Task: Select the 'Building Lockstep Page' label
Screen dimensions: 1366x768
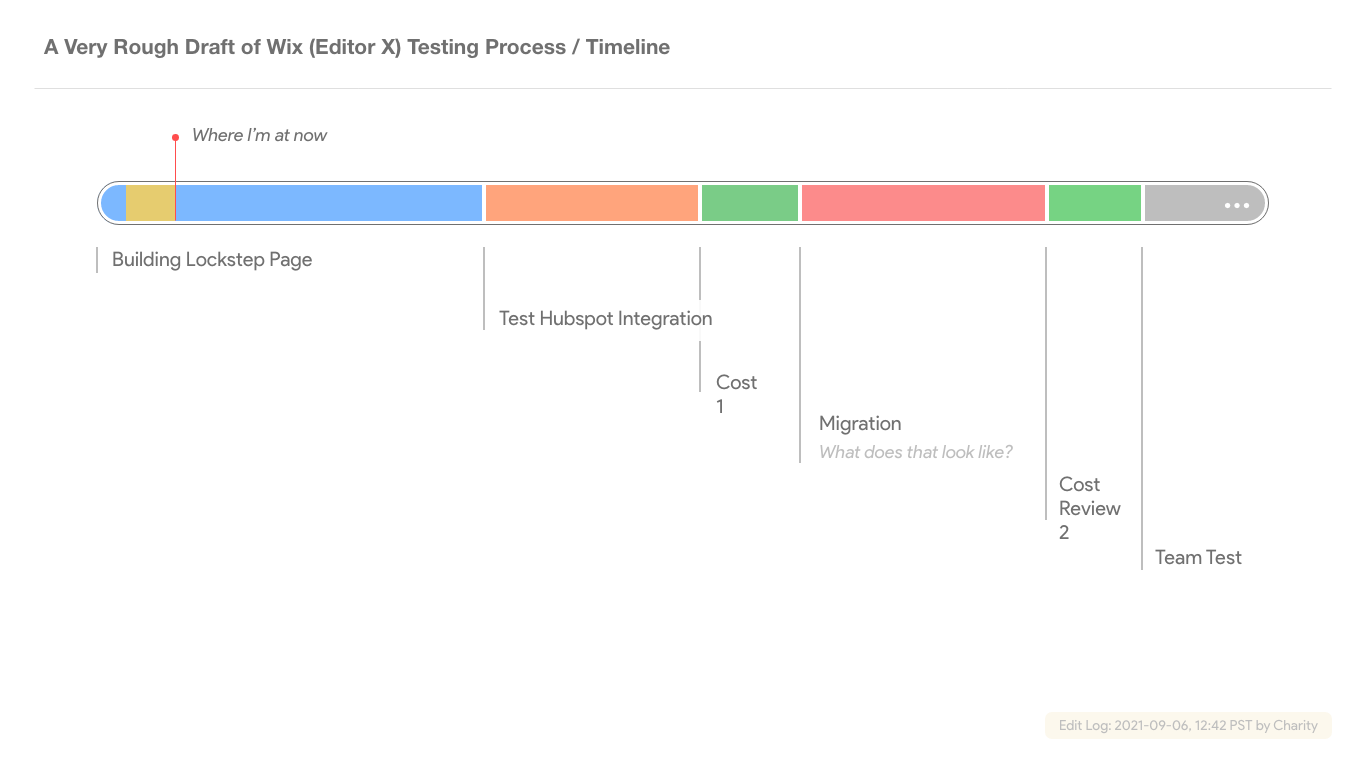Action: pos(212,260)
